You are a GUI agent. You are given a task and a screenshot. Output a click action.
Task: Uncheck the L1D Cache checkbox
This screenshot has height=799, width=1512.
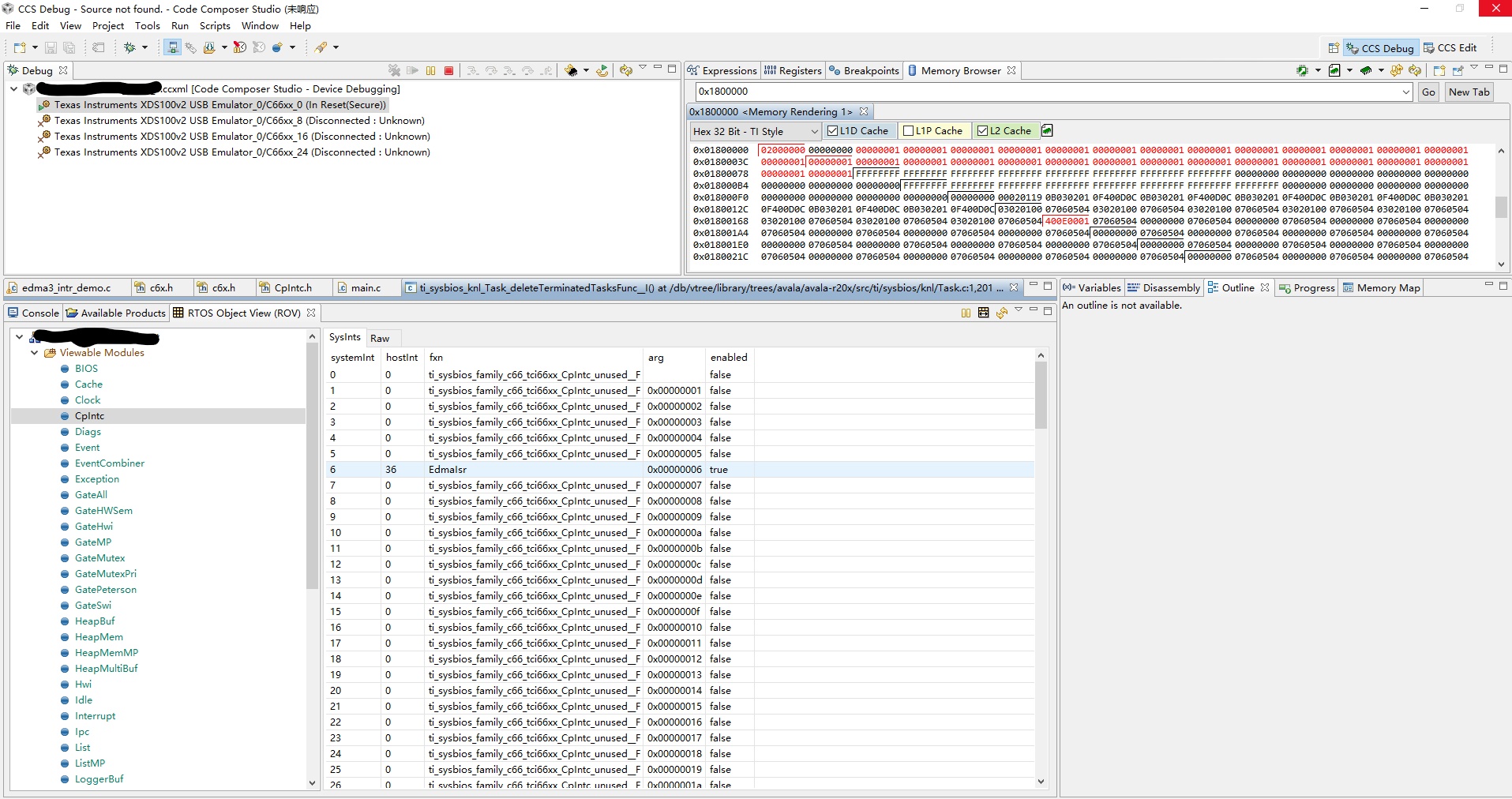click(x=832, y=131)
